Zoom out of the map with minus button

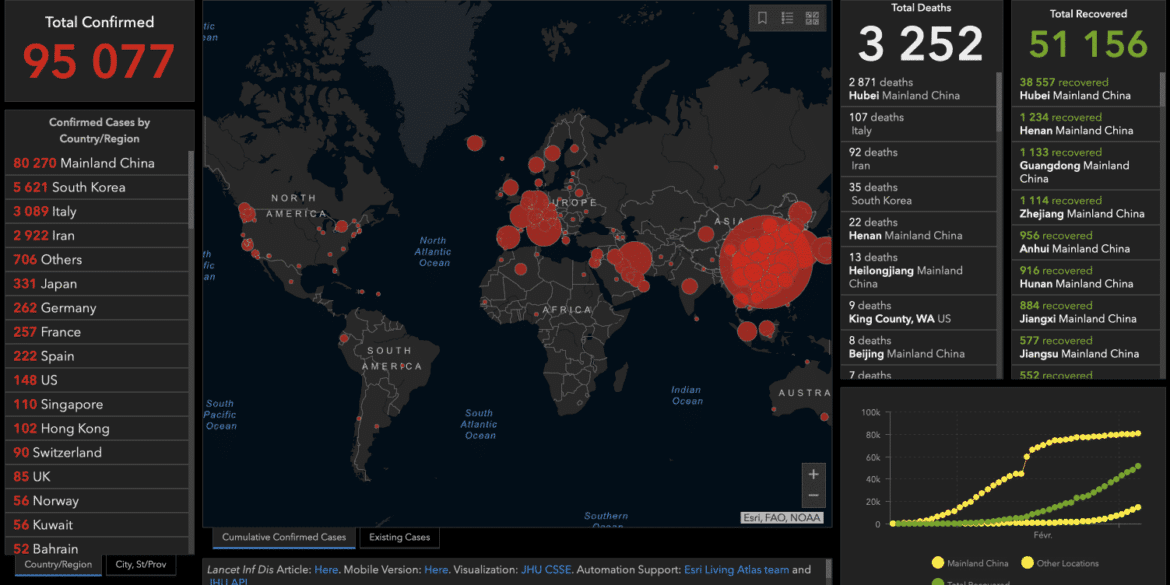click(x=813, y=496)
